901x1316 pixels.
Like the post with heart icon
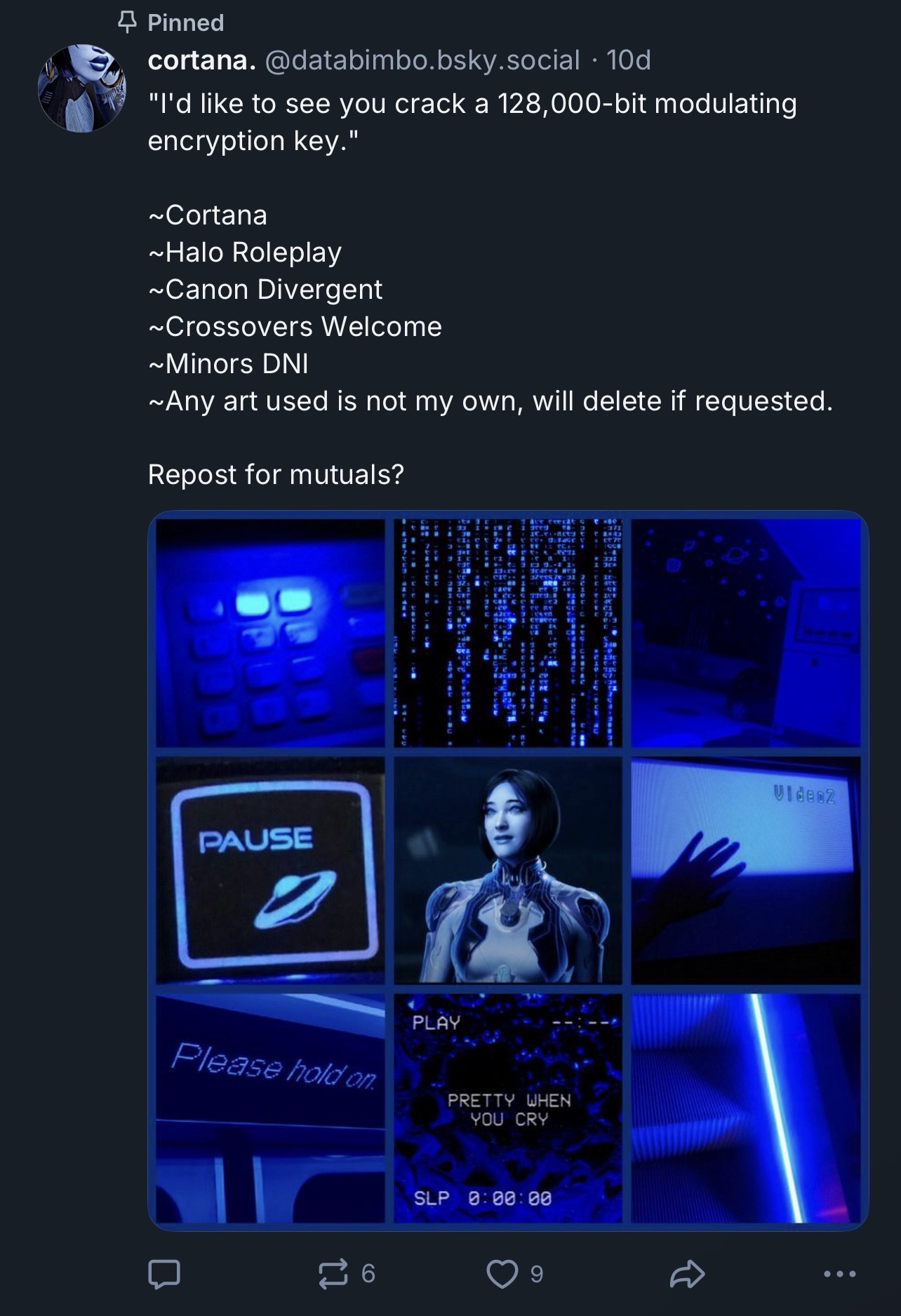pyautogui.click(x=502, y=1274)
